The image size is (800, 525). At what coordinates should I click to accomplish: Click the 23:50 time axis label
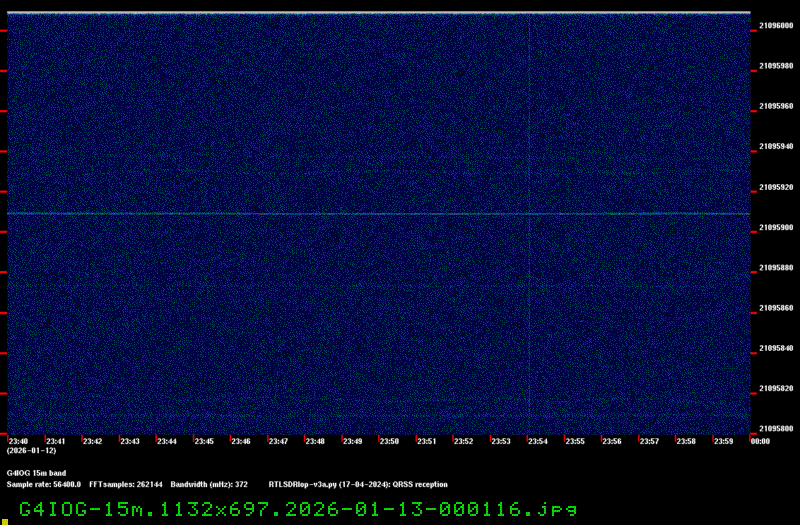(x=389, y=441)
